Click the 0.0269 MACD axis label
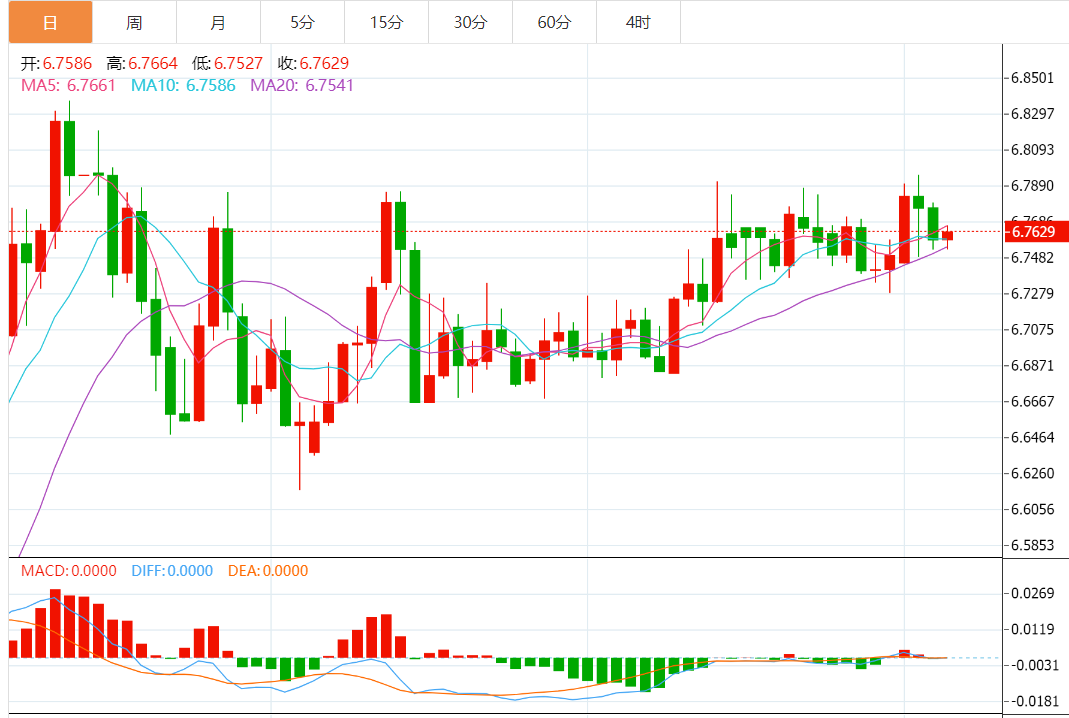This screenshot has width=1069, height=718. tap(1032, 593)
